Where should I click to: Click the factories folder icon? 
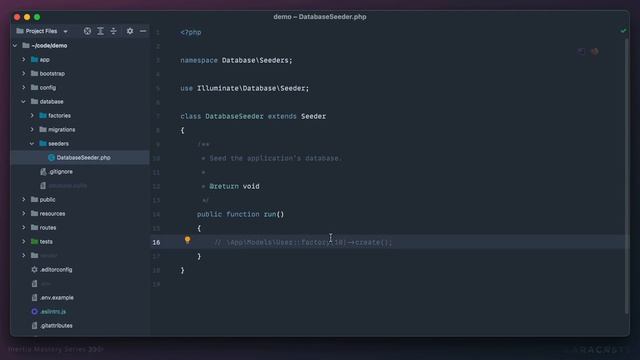coord(43,116)
